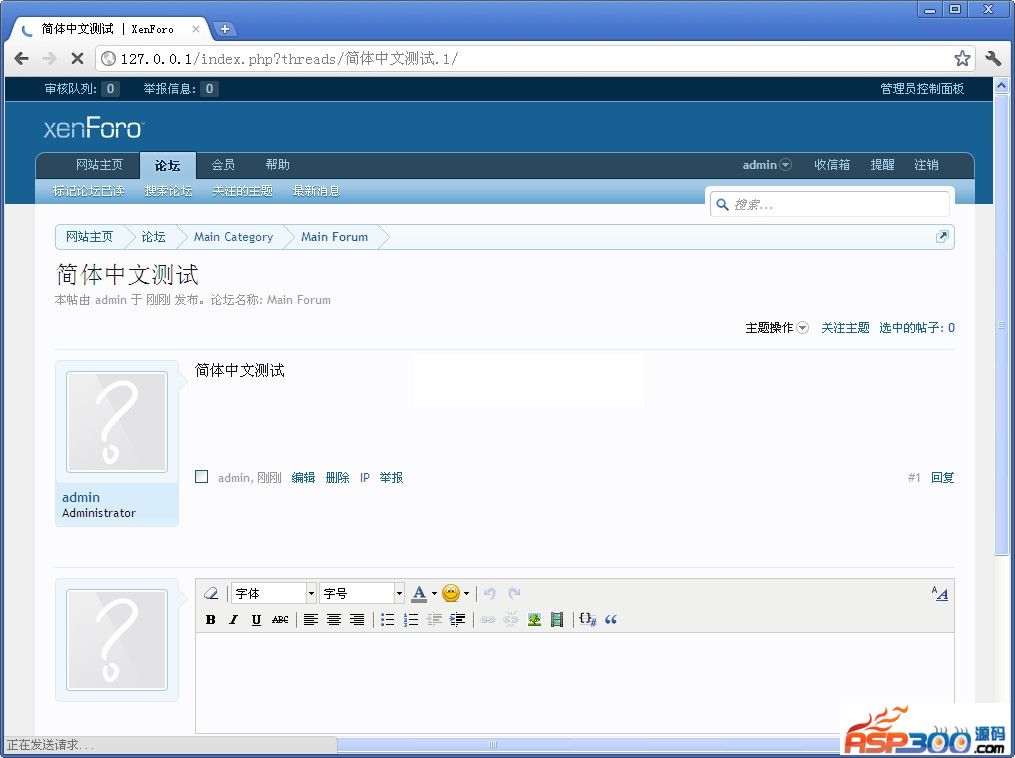Click 关注的主题 sub-navigation link
This screenshot has width=1015, height=758.
tap(242, 191)
